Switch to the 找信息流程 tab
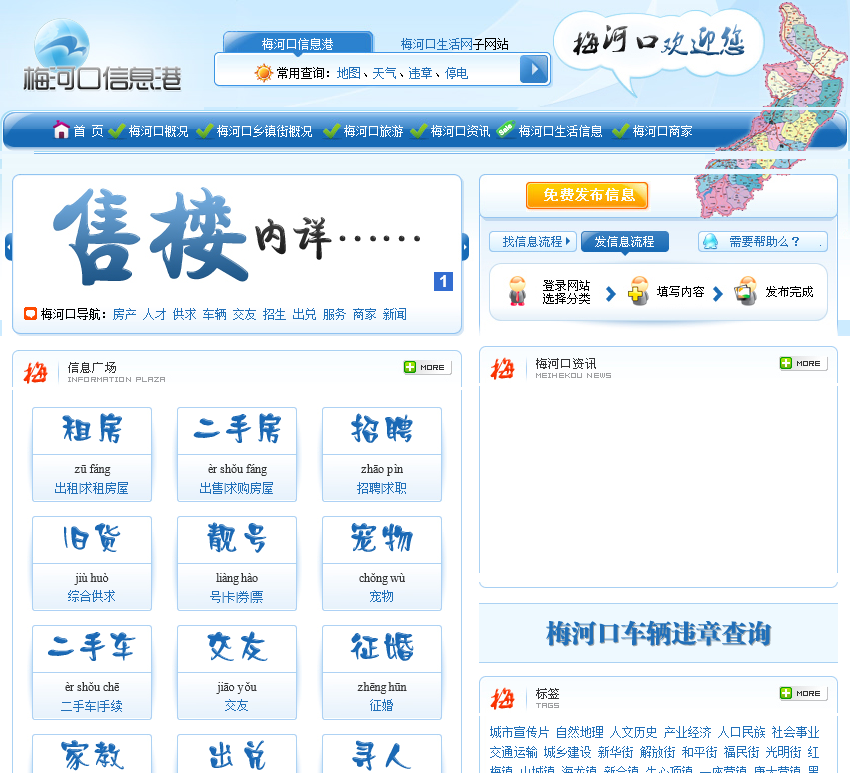The width and height of the screenshot is (850, 773). click(532, 241)
